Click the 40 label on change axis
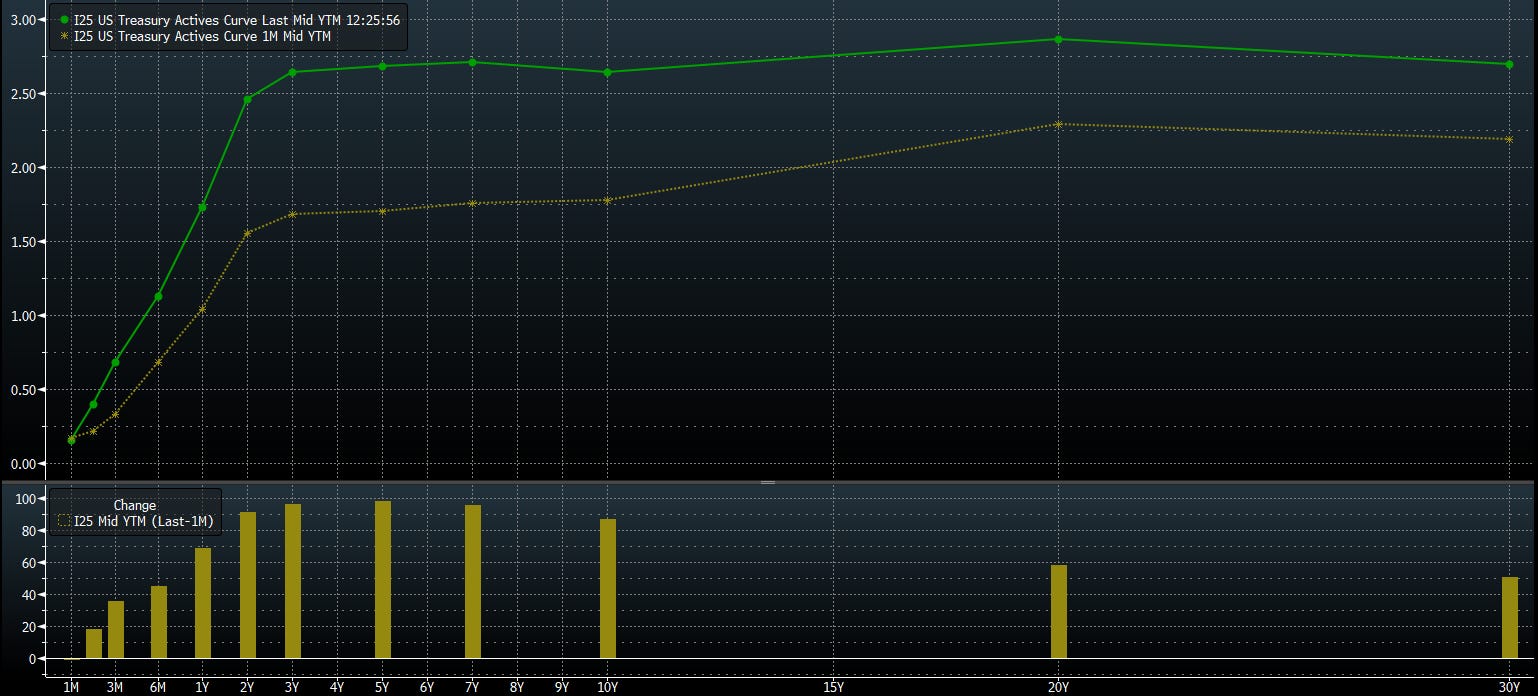Screen dimensions: 1538x696 coord(29,595)
